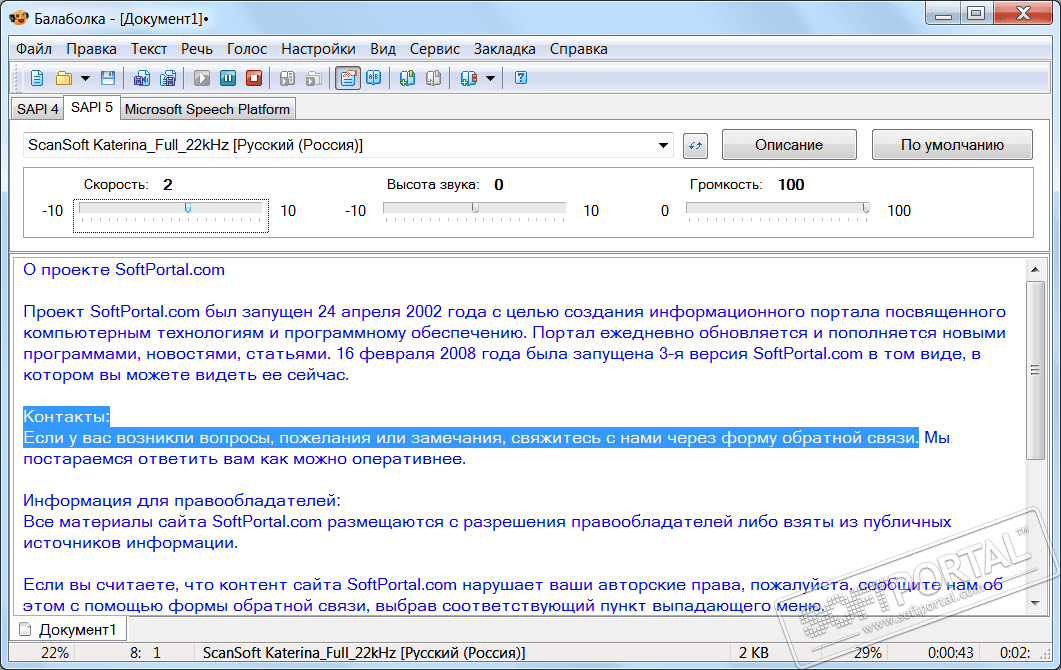Expand the recent files arrow next to open
The width and height of the screenshot is (1061, 670).
[x=85, y=79]
